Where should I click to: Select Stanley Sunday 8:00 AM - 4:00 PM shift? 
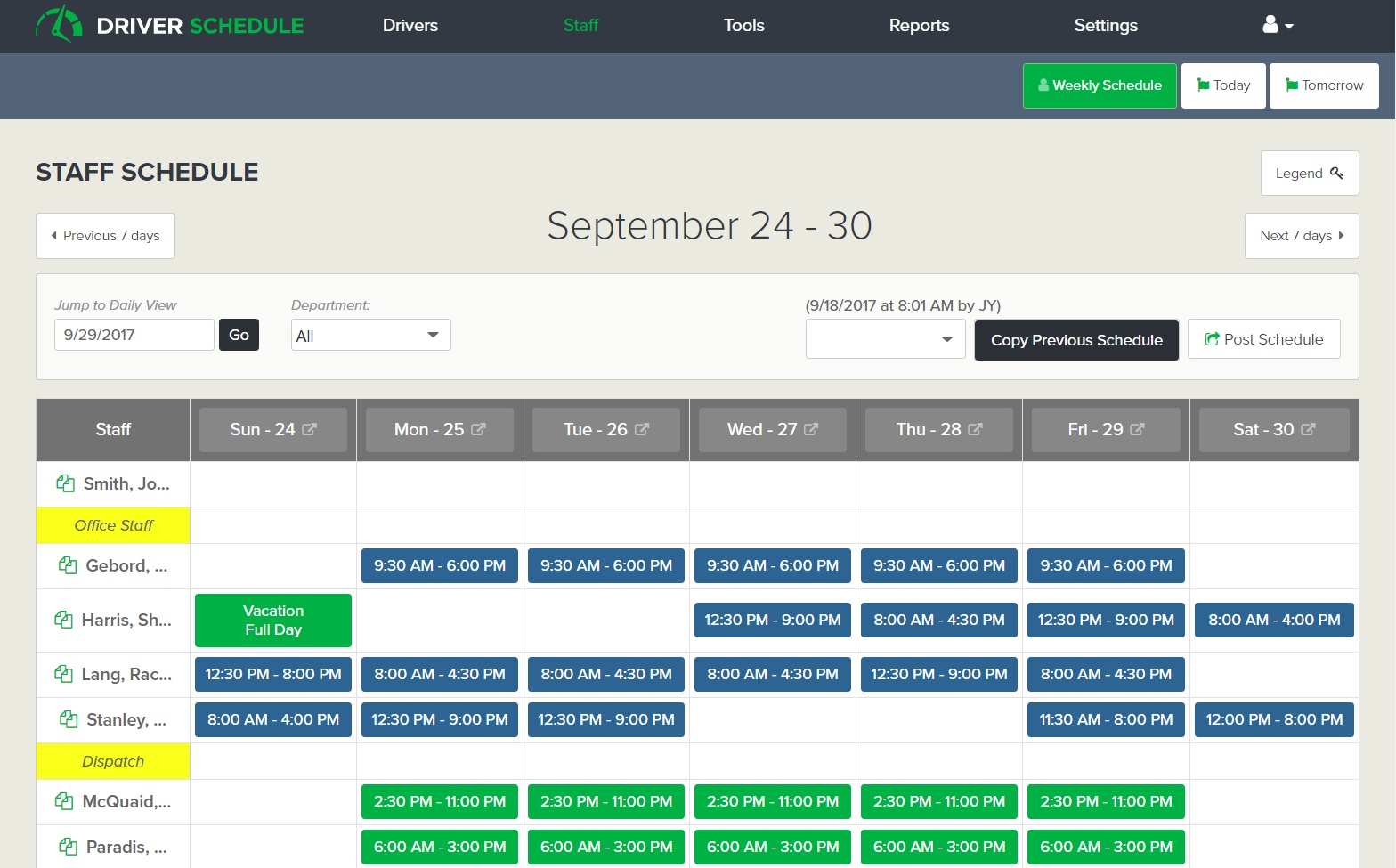click(273, 719)
